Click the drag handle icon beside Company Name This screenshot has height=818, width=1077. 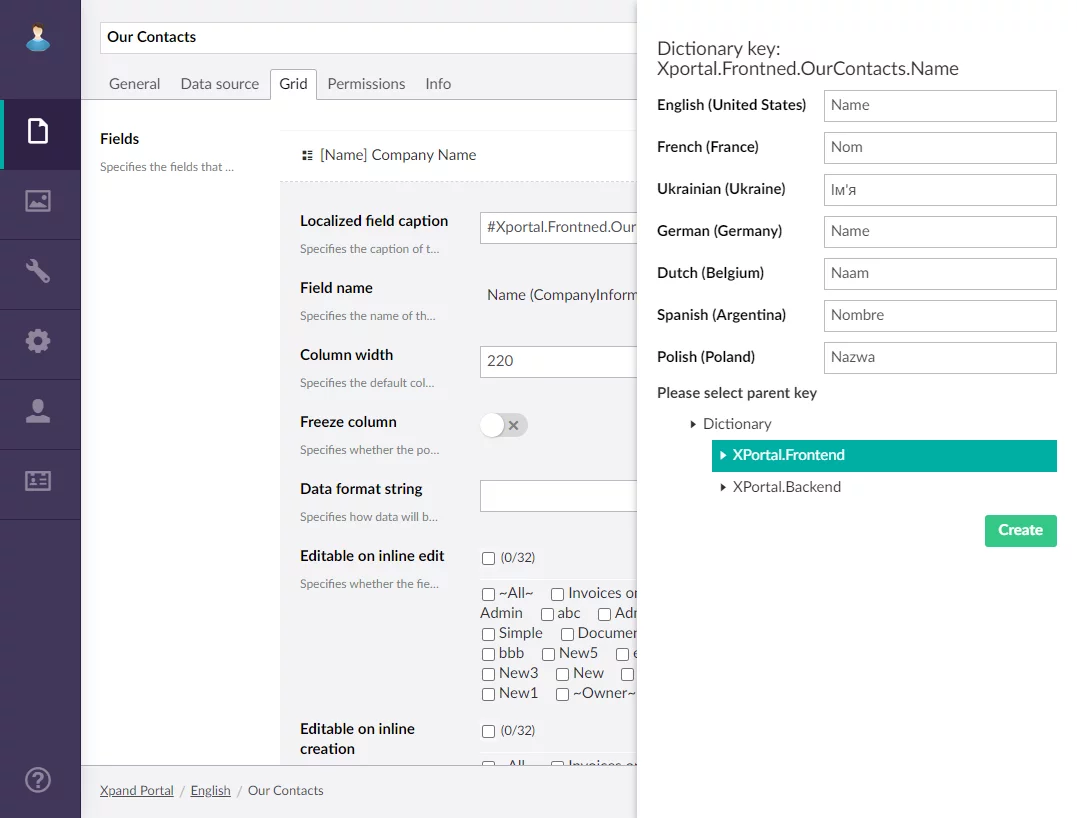click(x=307, y=156)
